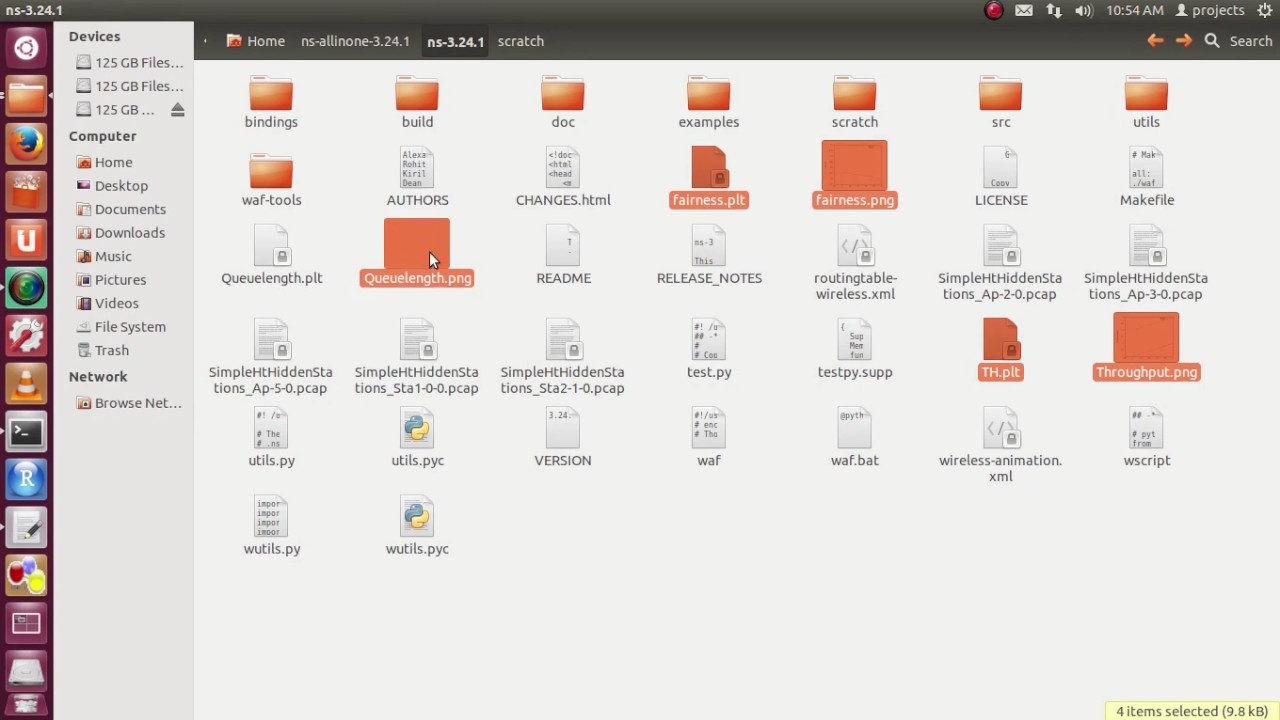Select the TH.plt file
This screenshot has width=1280, height=720.
click(x=1001, y=350)
